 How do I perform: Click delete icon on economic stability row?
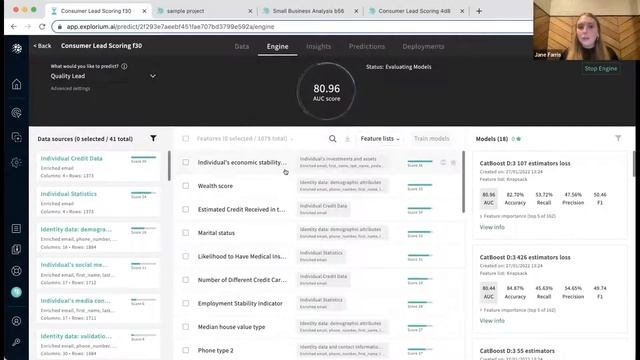click(x=453, y=163)
